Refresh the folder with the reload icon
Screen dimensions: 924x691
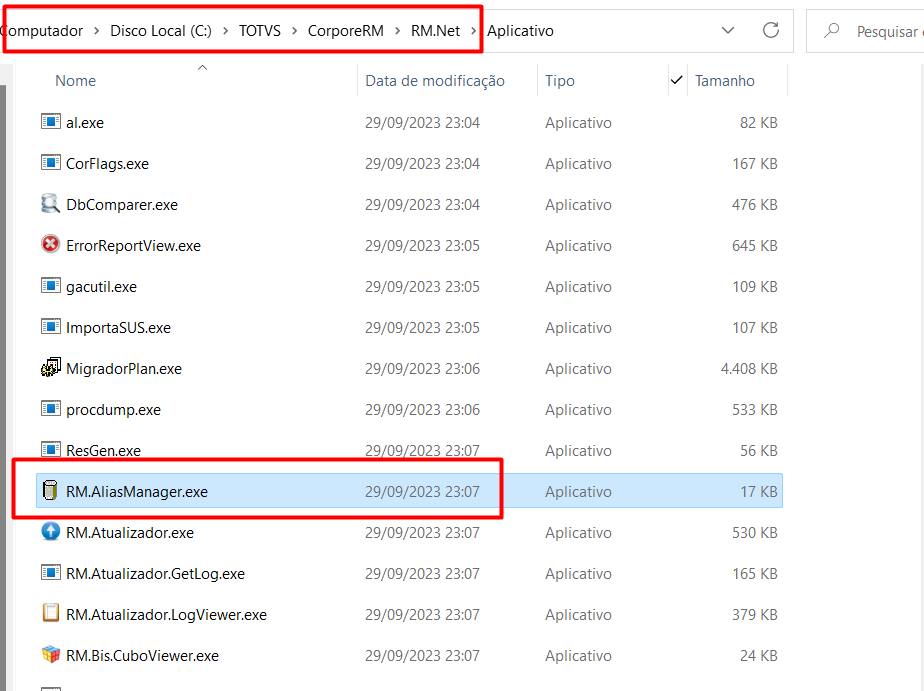click(771, 30)
